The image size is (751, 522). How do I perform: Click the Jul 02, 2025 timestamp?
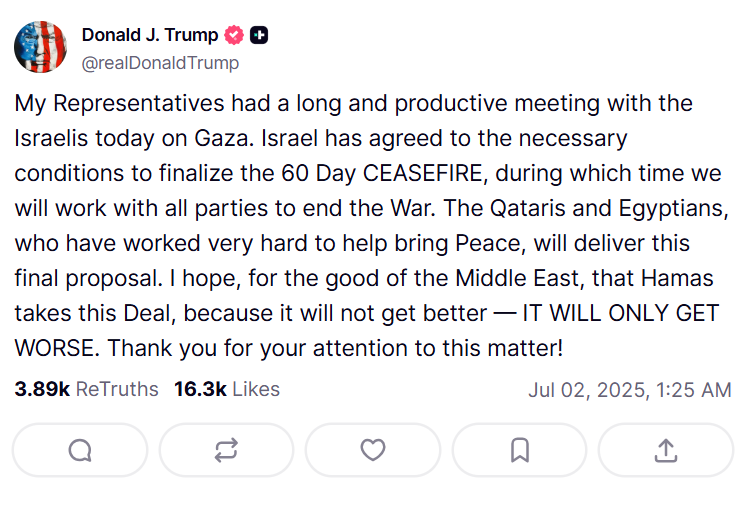pos(629,390)
